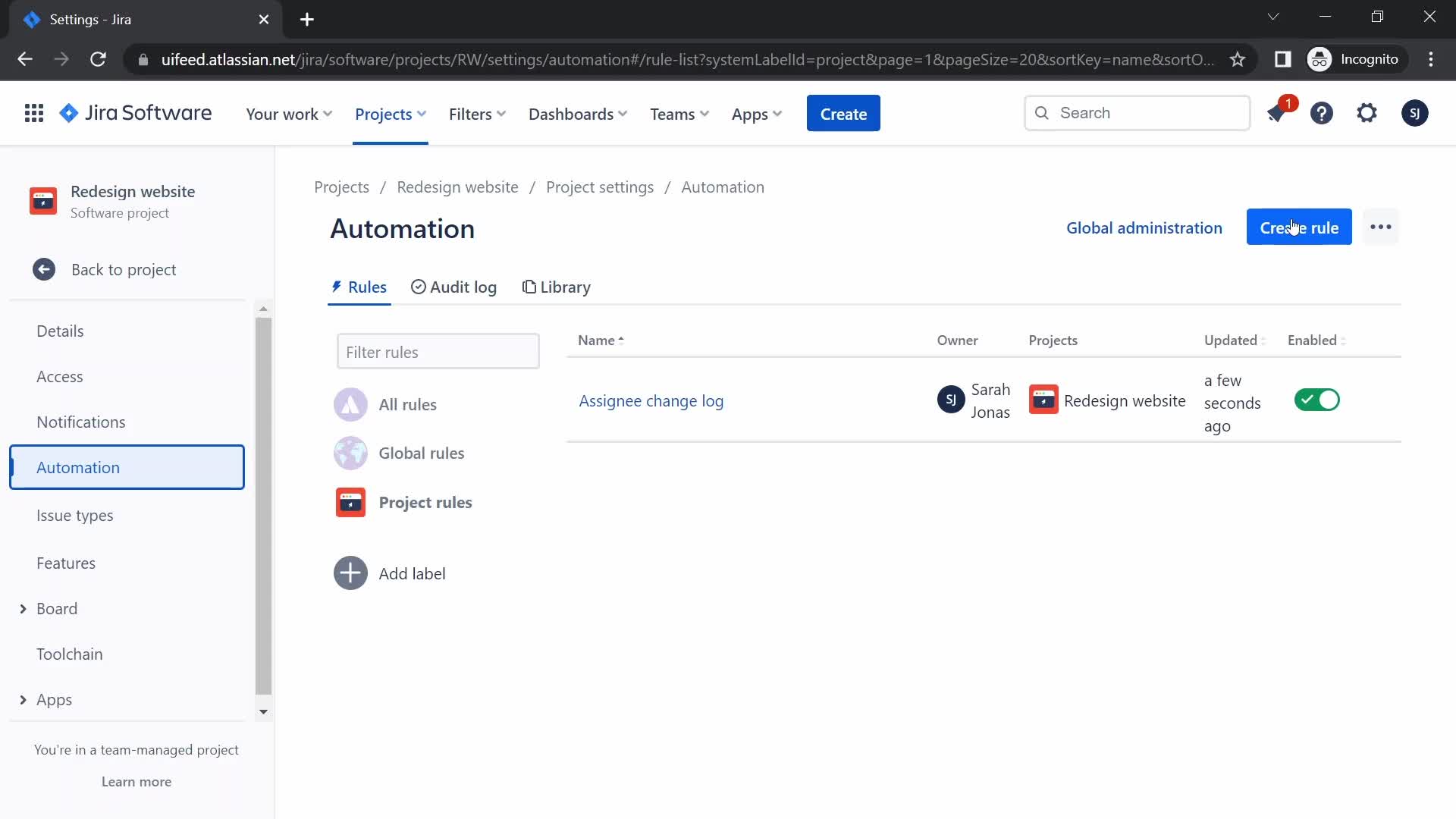Toggle the Assignee change log rule enabled switch

1317,400
